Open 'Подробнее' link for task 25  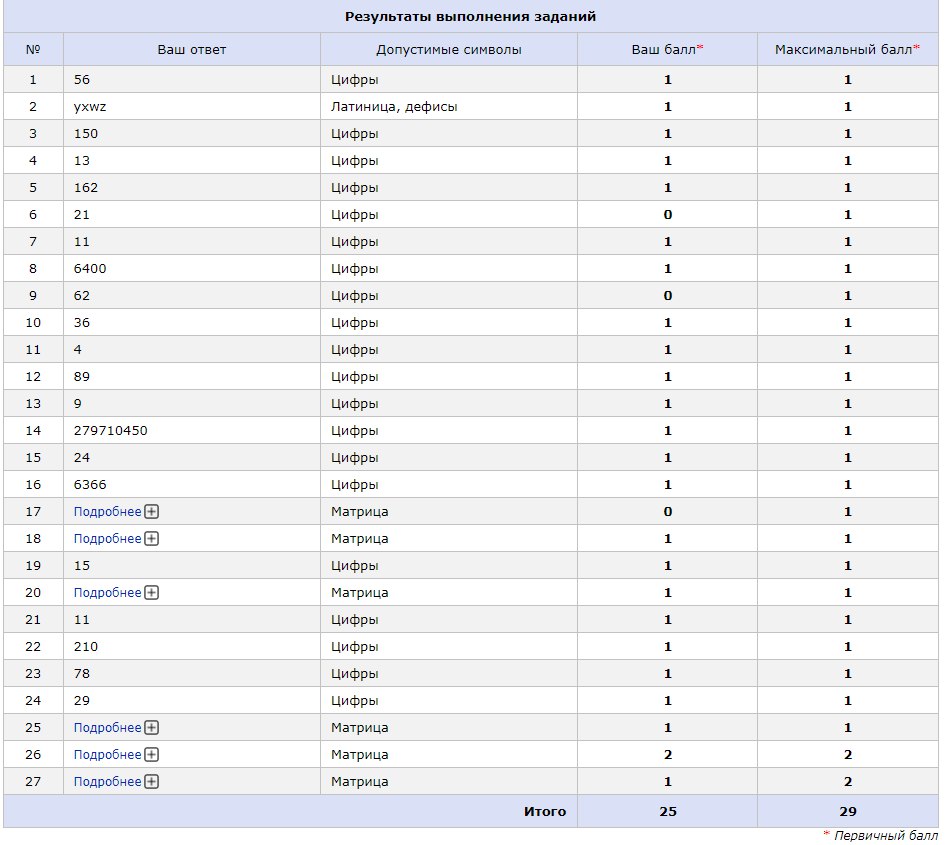tap(107, 727)
